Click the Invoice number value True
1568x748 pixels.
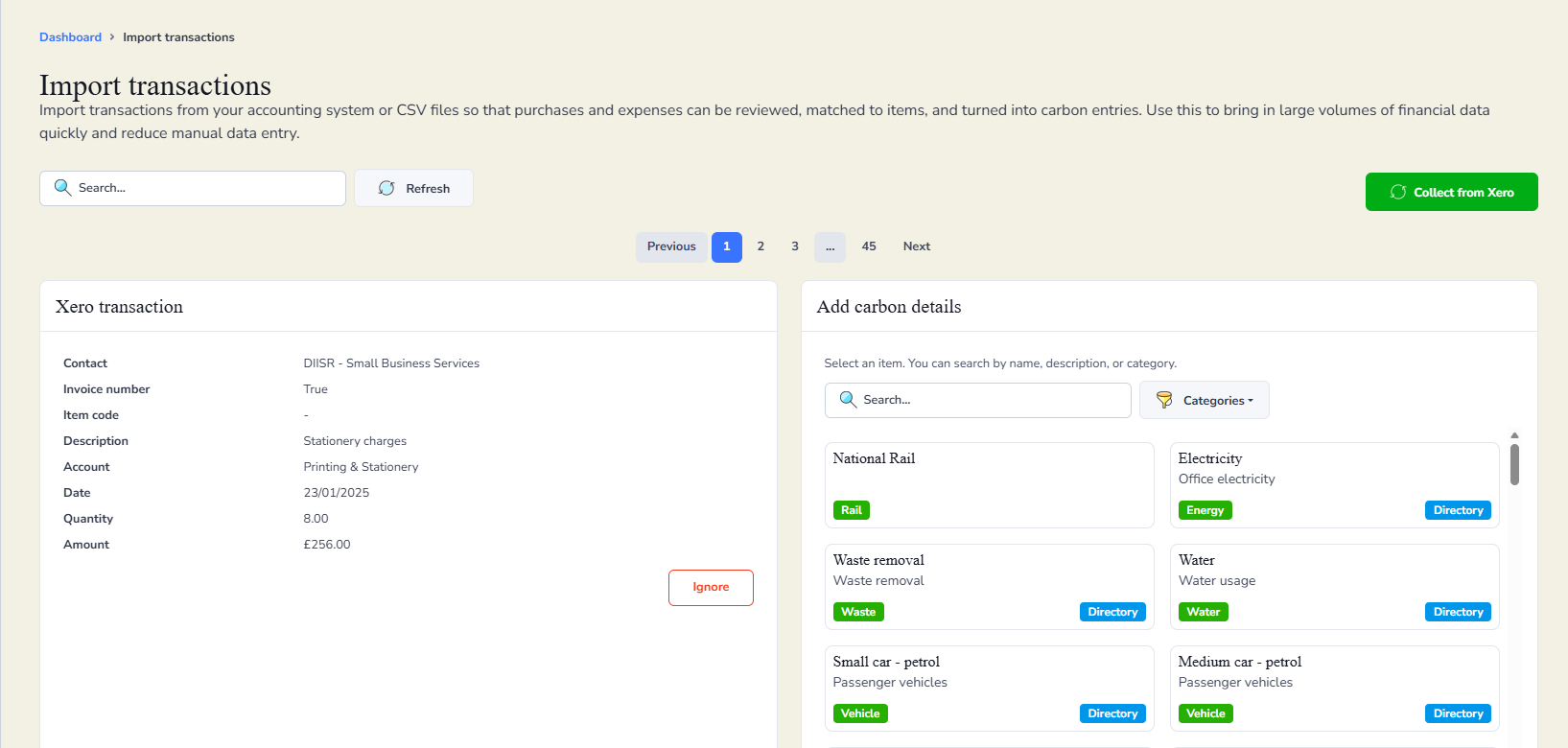pyautogui.click(x=316, y=389)
